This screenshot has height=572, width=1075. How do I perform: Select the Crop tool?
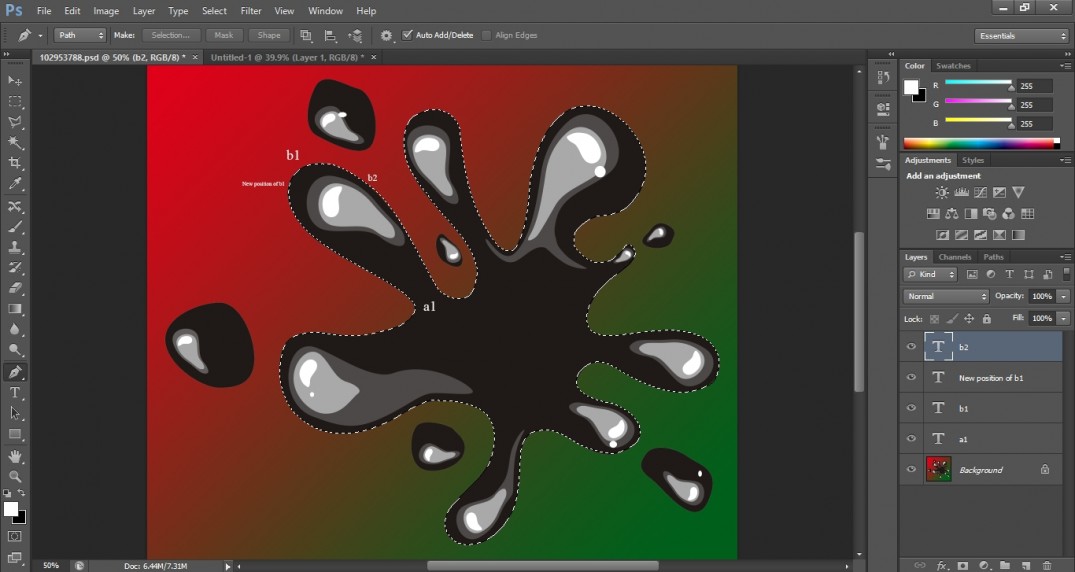[15, 163]
